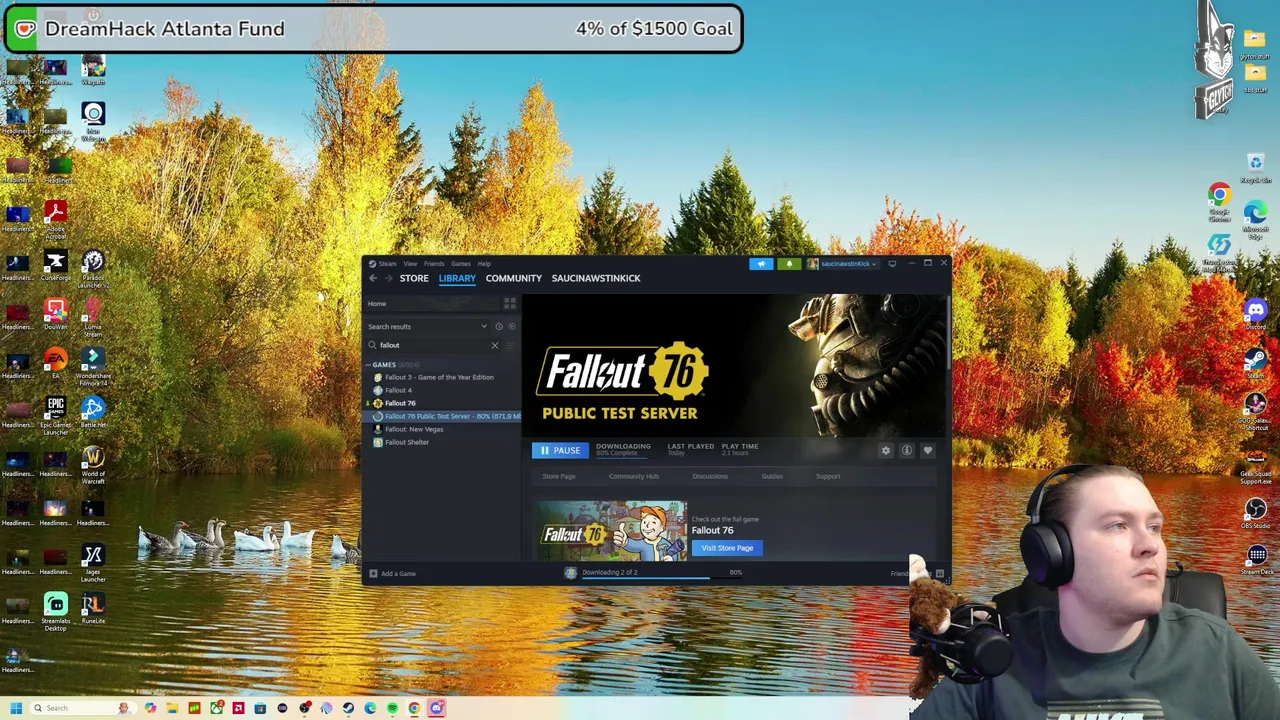Open File Explorer from the taskbar
The height and width of the screenshot is (720, 1280).
(x=172, y=708)
